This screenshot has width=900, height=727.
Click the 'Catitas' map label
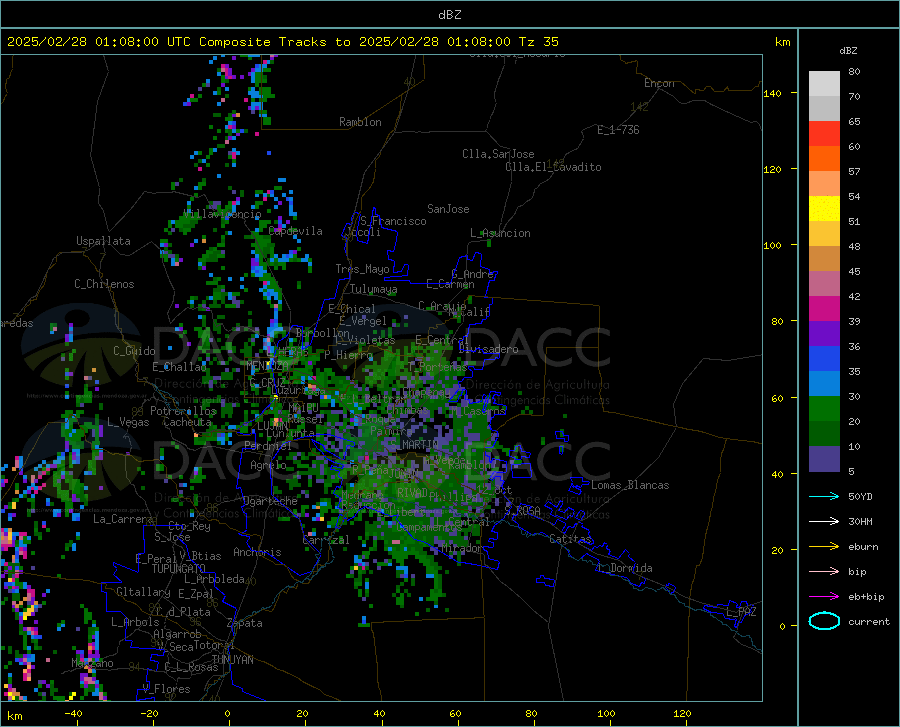(570, 539)
